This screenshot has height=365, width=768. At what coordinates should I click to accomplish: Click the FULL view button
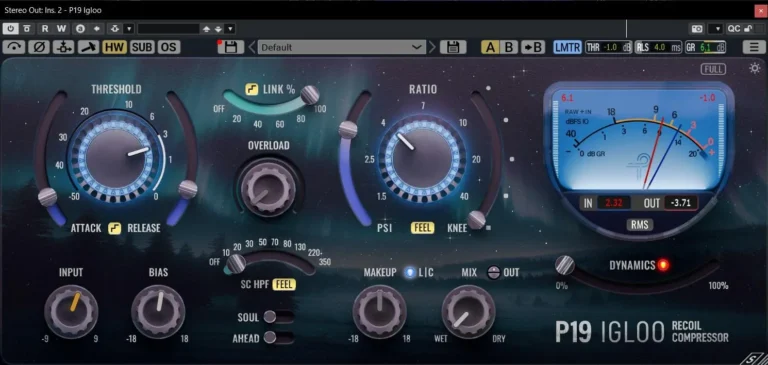(713, 69)
